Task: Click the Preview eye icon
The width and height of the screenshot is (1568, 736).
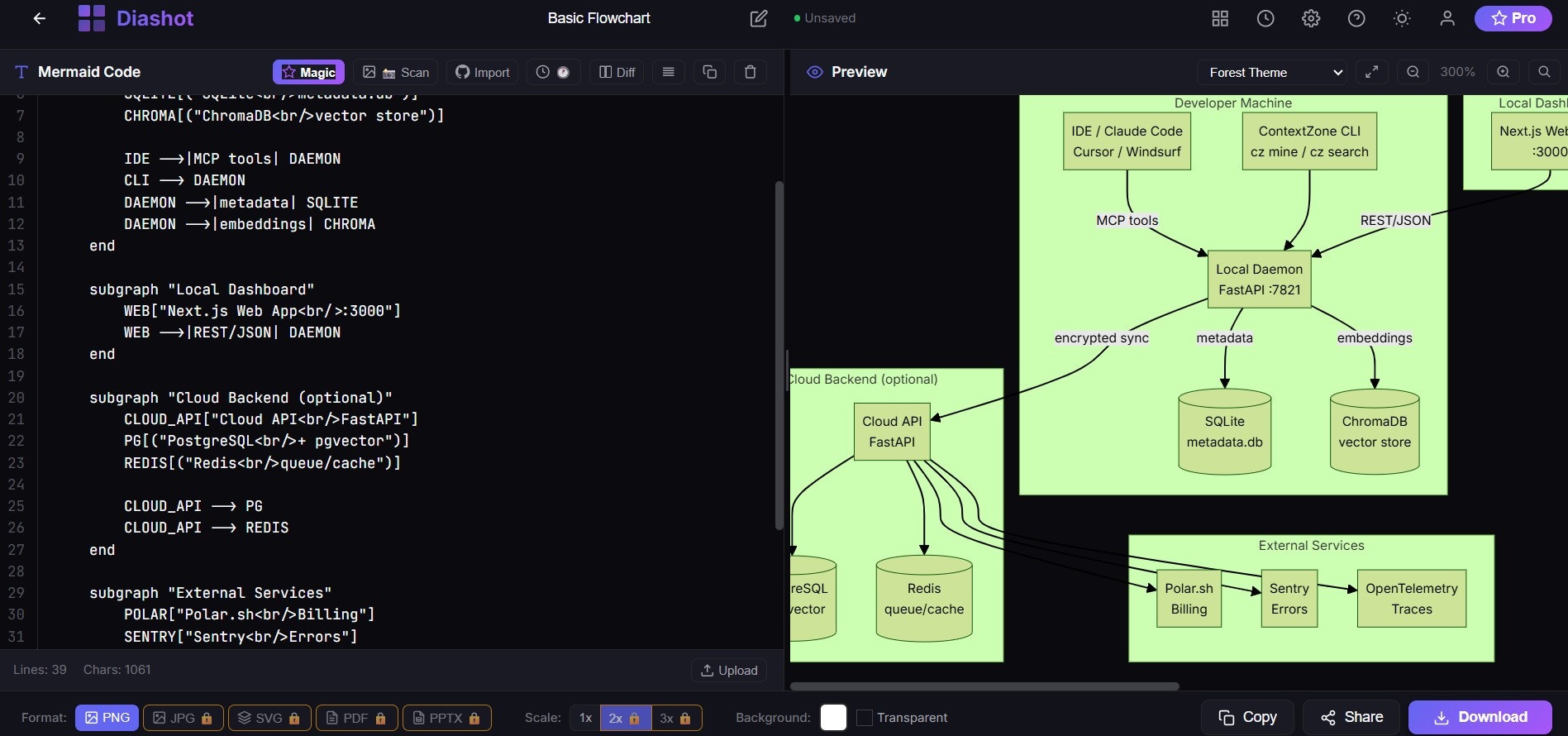Action: pos(815,72)
